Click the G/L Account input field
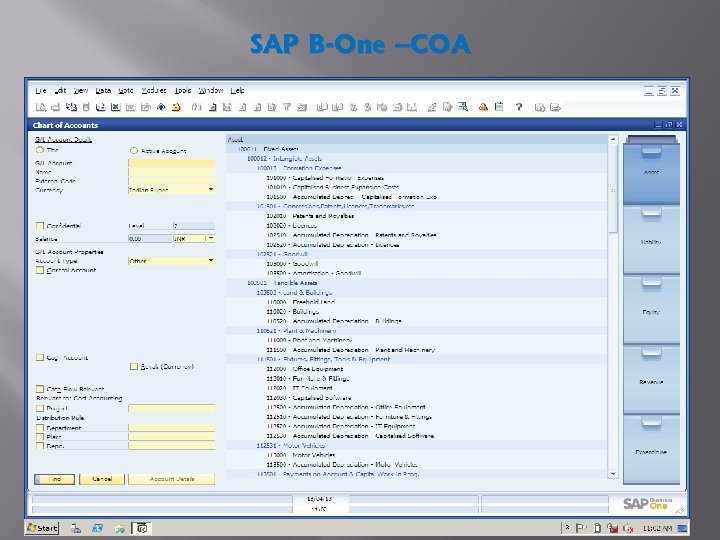This screenshot has width=720, height=540. point(171,163)
